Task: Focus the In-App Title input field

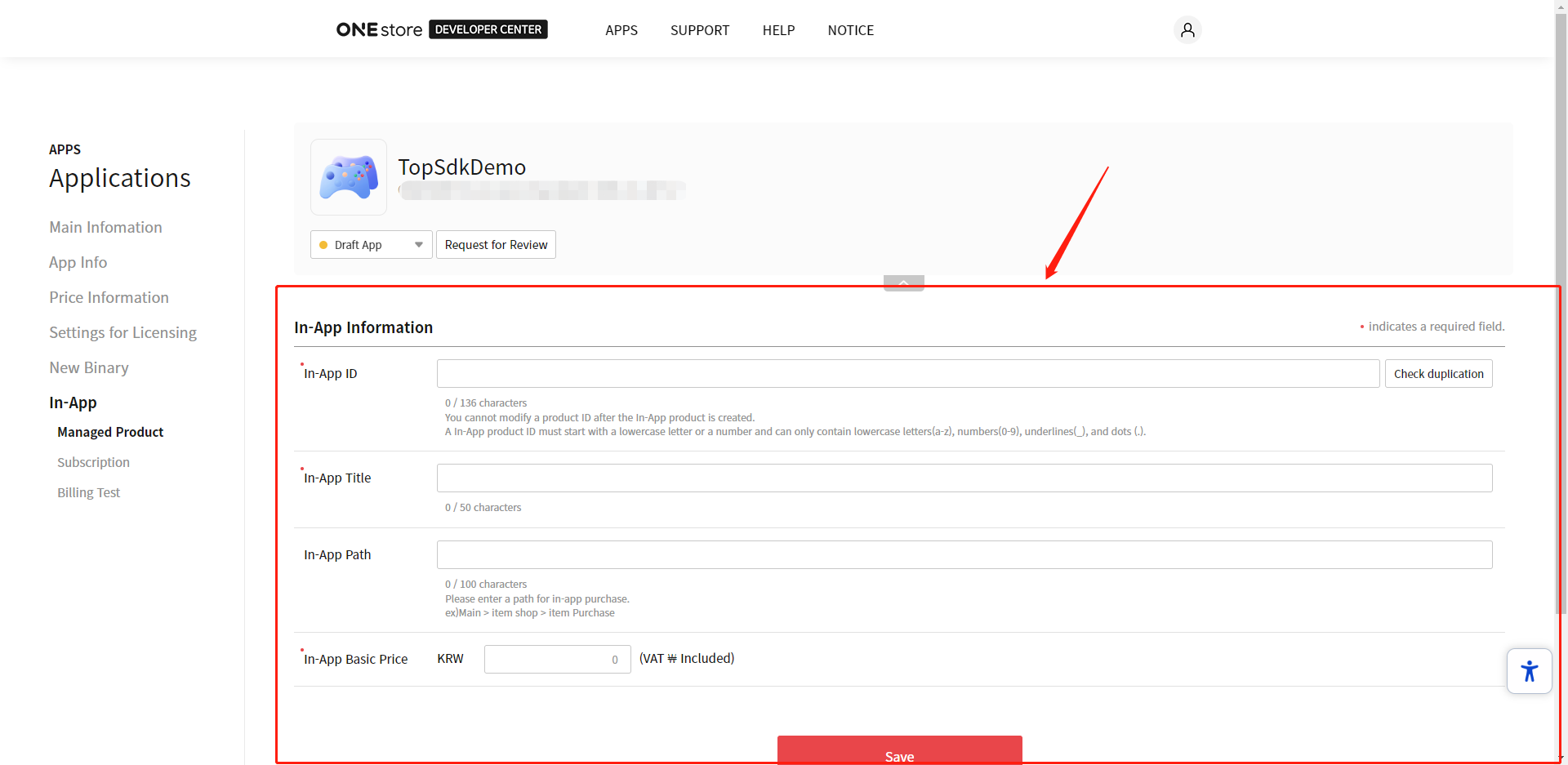Action: pyautogui.click(x=964, y=478)
